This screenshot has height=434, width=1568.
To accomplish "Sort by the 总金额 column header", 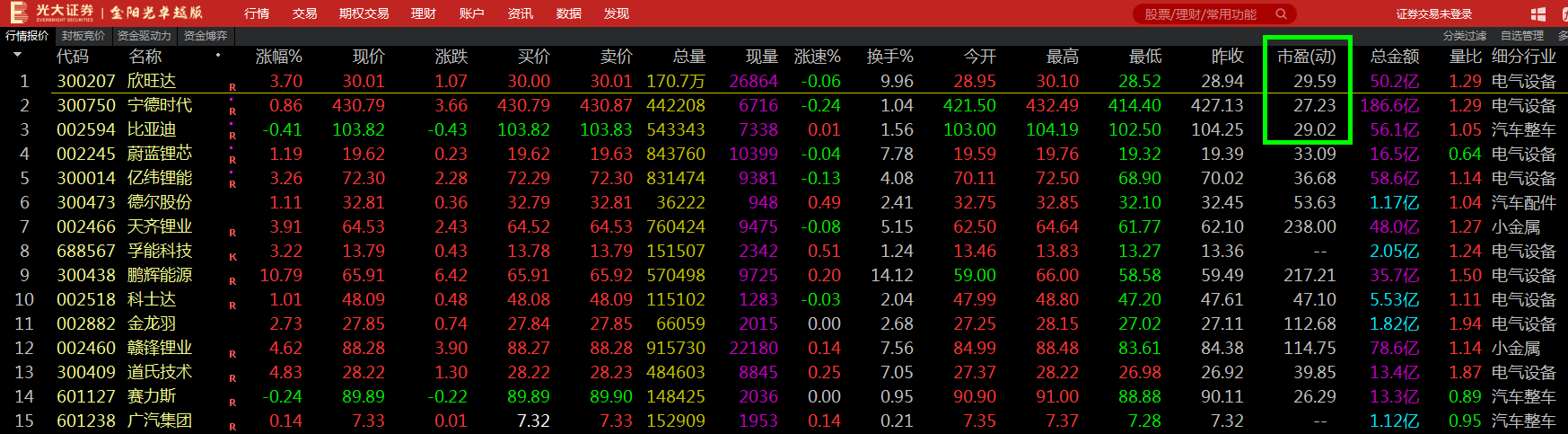I will (x=1395, y=57).
